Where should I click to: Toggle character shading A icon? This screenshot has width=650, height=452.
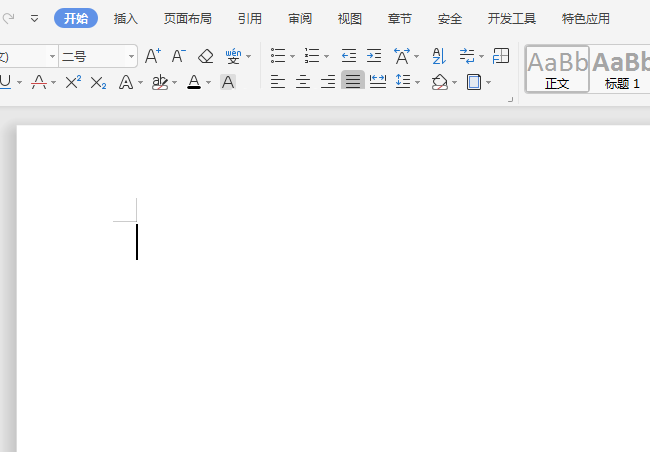228,82
